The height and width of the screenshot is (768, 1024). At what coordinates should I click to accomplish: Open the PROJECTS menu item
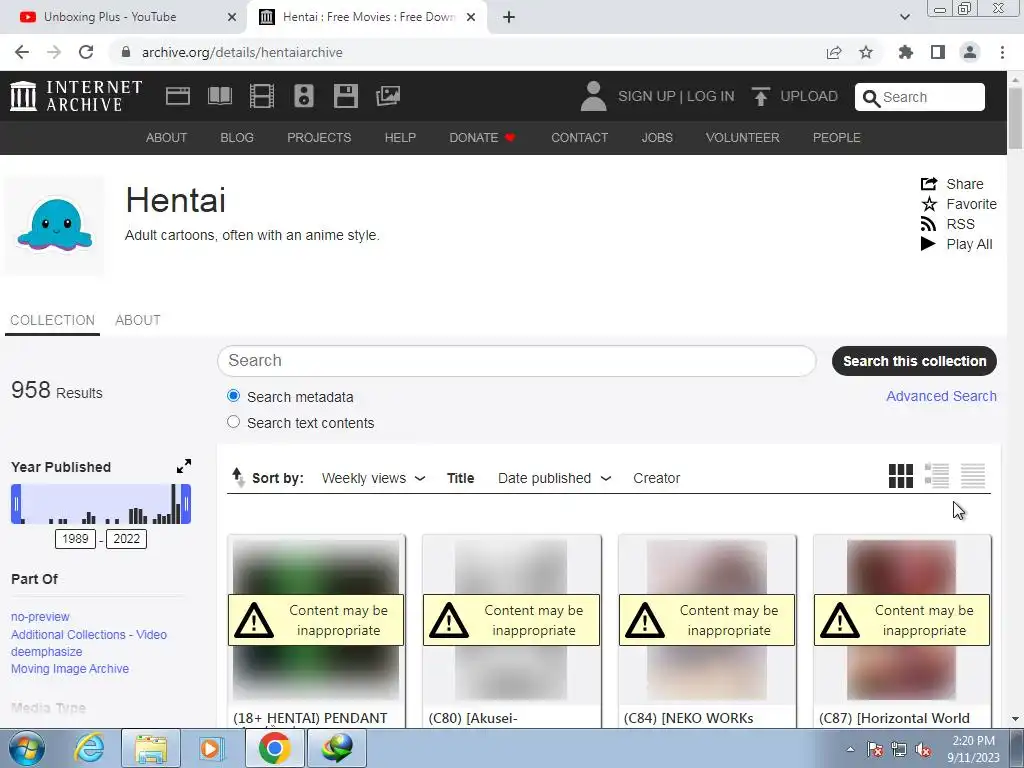(x=319, y=138)
